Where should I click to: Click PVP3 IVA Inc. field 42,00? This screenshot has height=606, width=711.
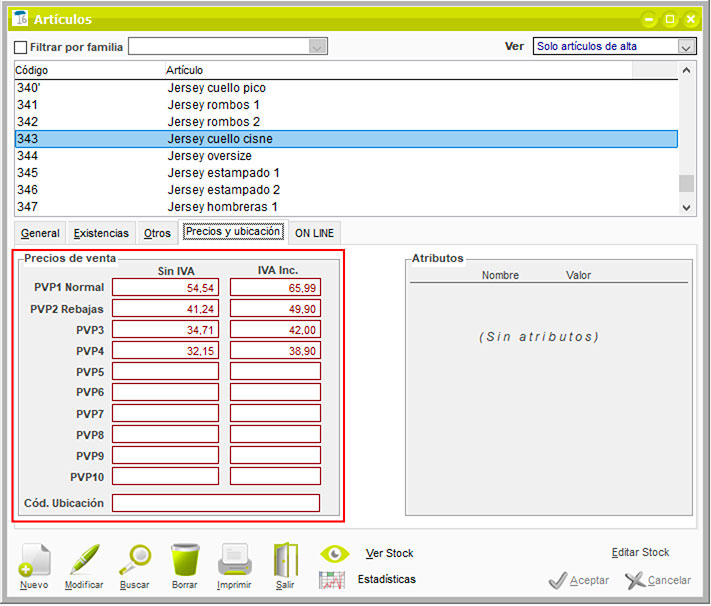(x=275, y=329)
